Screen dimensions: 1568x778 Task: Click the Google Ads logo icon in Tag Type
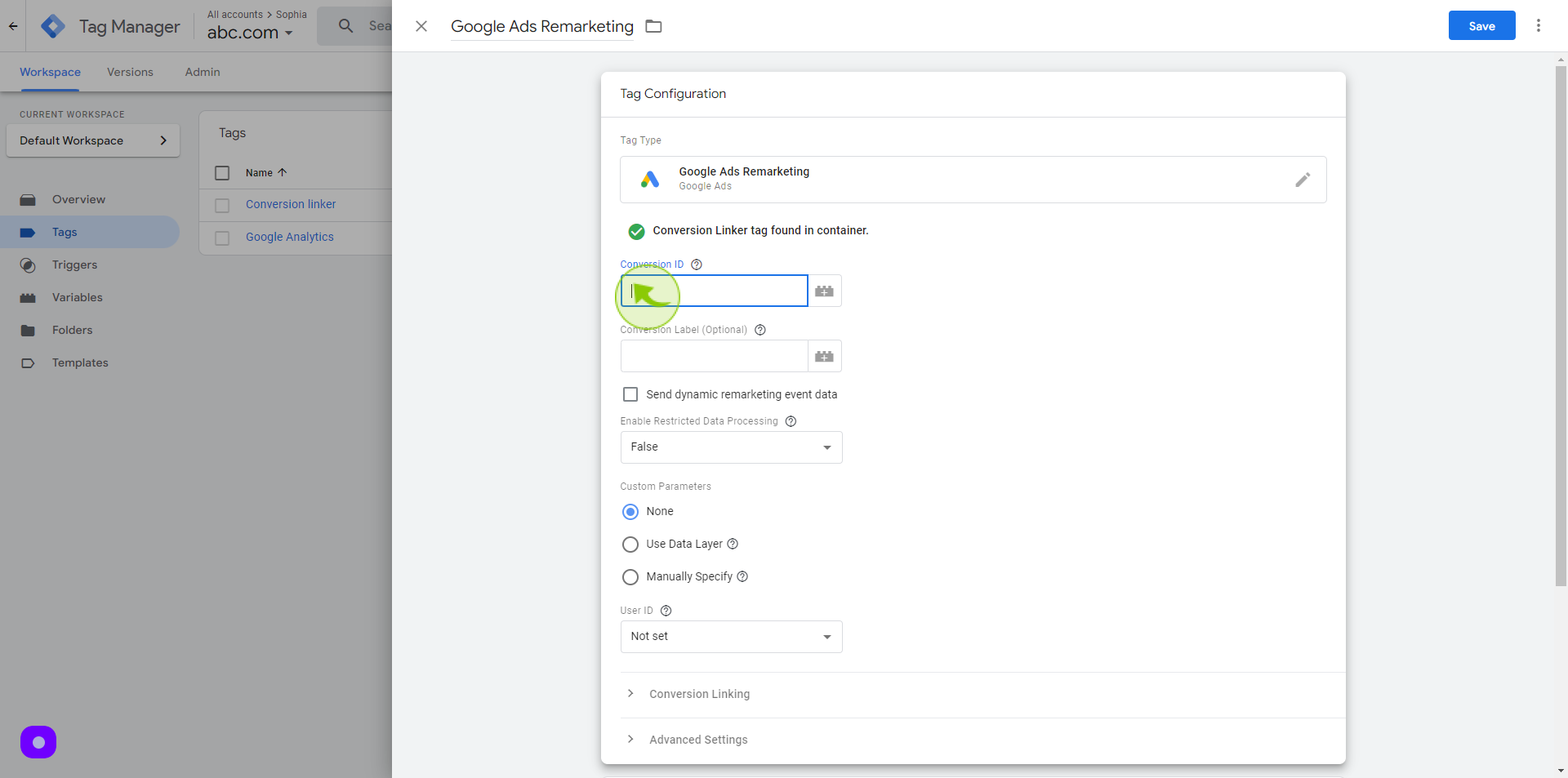tap(650, 180)
